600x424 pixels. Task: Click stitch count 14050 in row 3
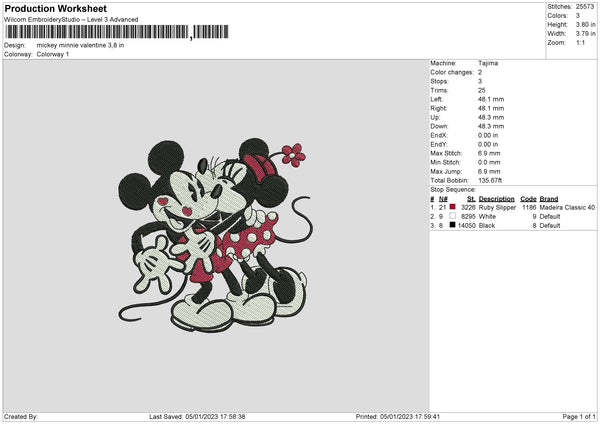click(x=466, y=226)
